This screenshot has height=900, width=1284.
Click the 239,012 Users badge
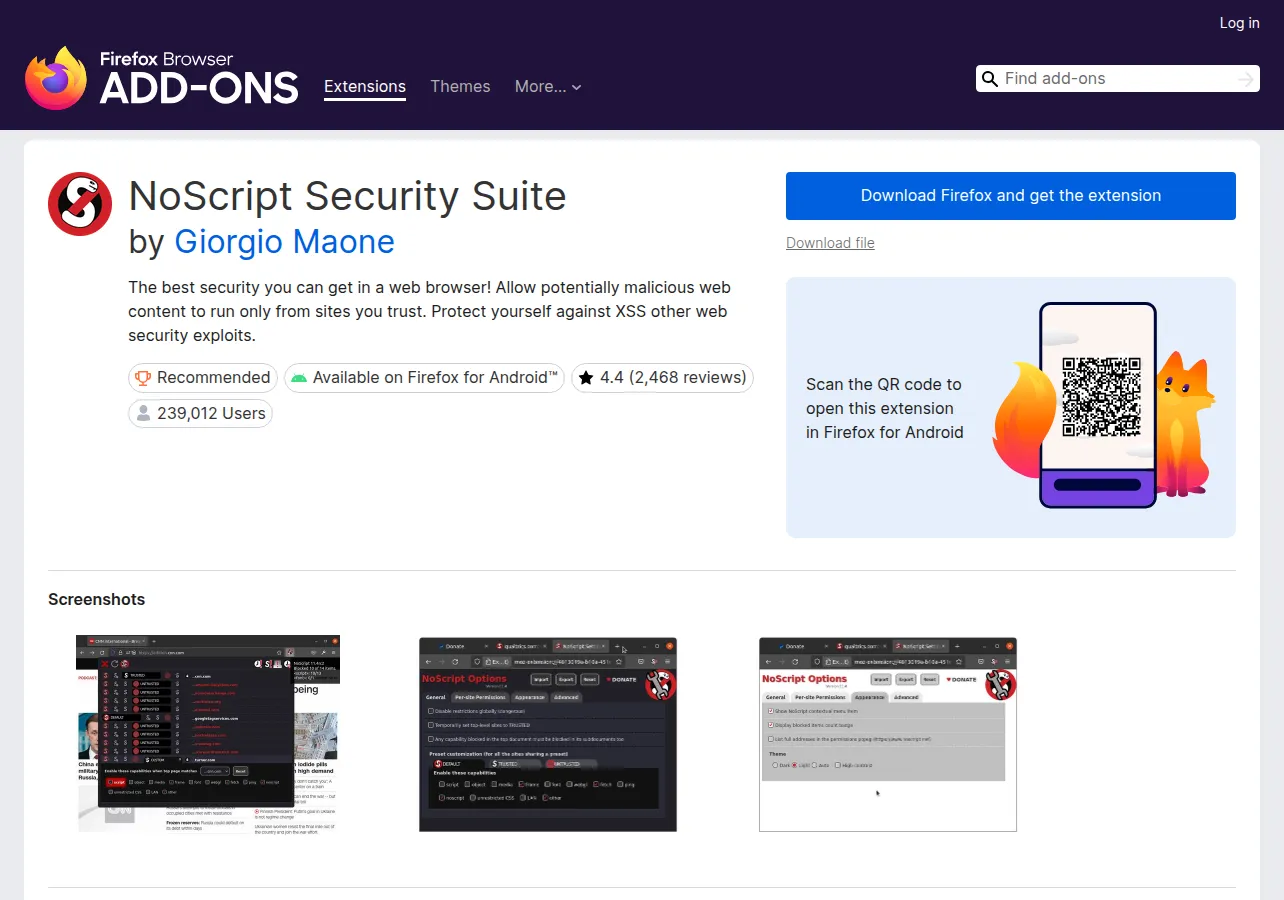pos(200,414)
